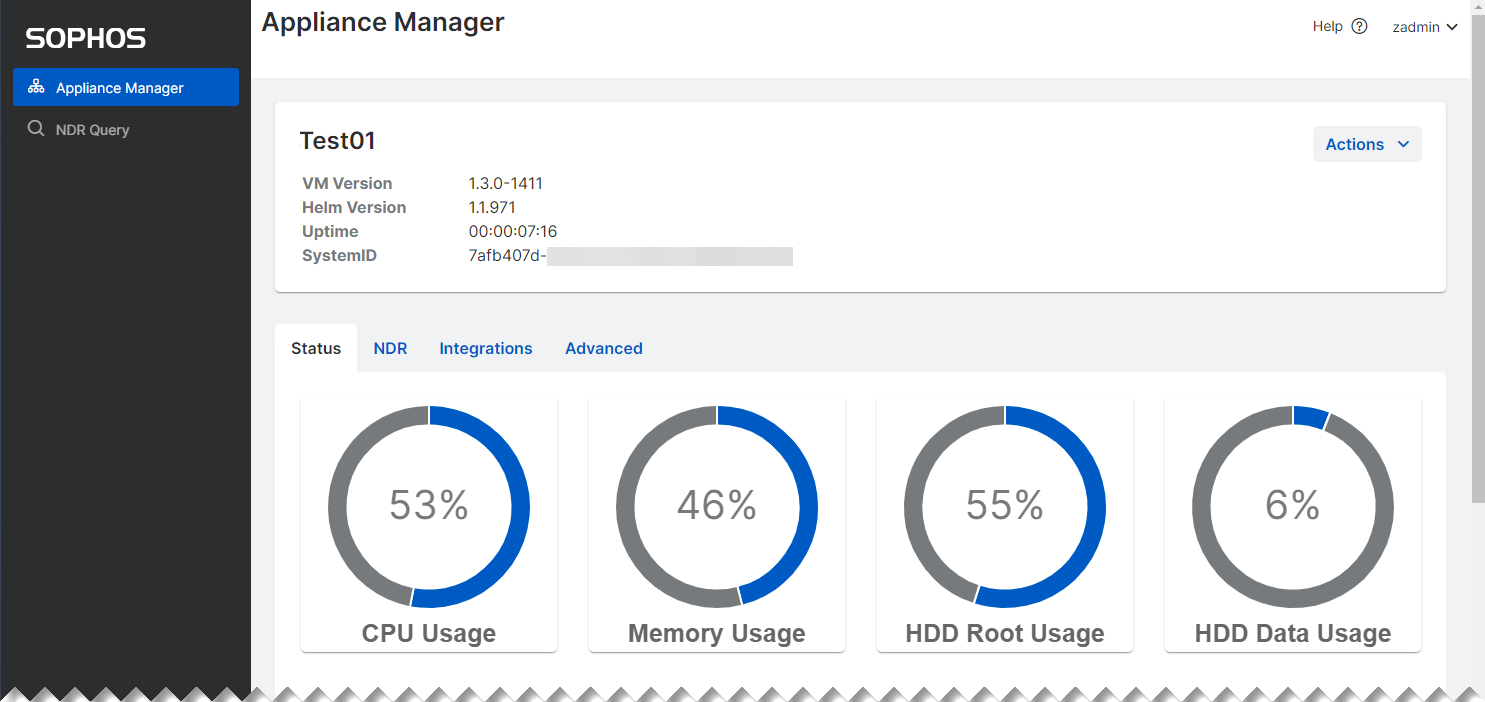Click the vertical page scrollbar
Image resolution: width=1485 pixels, height=702 pixels.
click(x=1478, y=250)
